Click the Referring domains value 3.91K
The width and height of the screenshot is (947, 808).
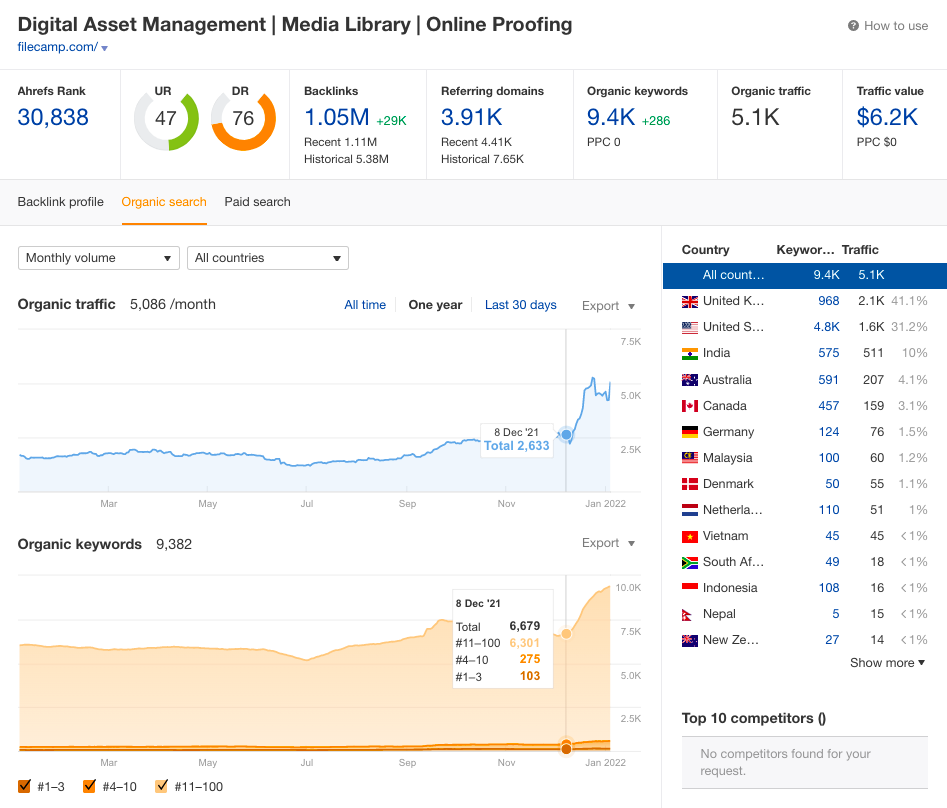pyautogui.click(x=472, y=117)
